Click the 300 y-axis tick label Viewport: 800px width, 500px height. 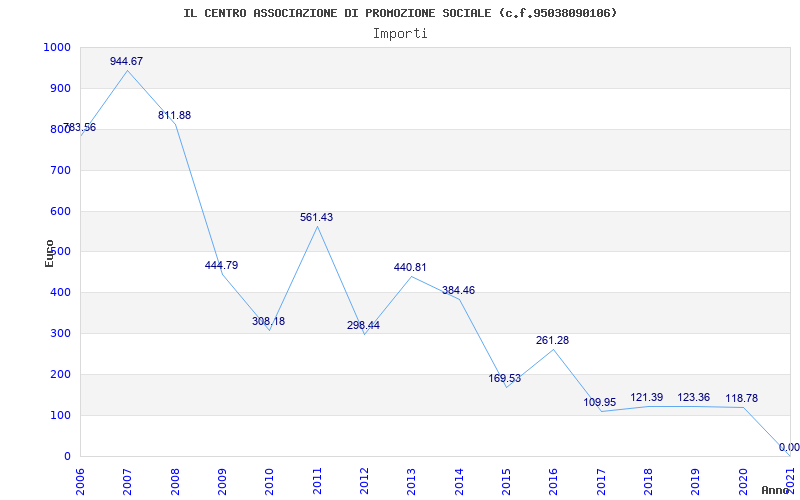(x=60, y=334)
